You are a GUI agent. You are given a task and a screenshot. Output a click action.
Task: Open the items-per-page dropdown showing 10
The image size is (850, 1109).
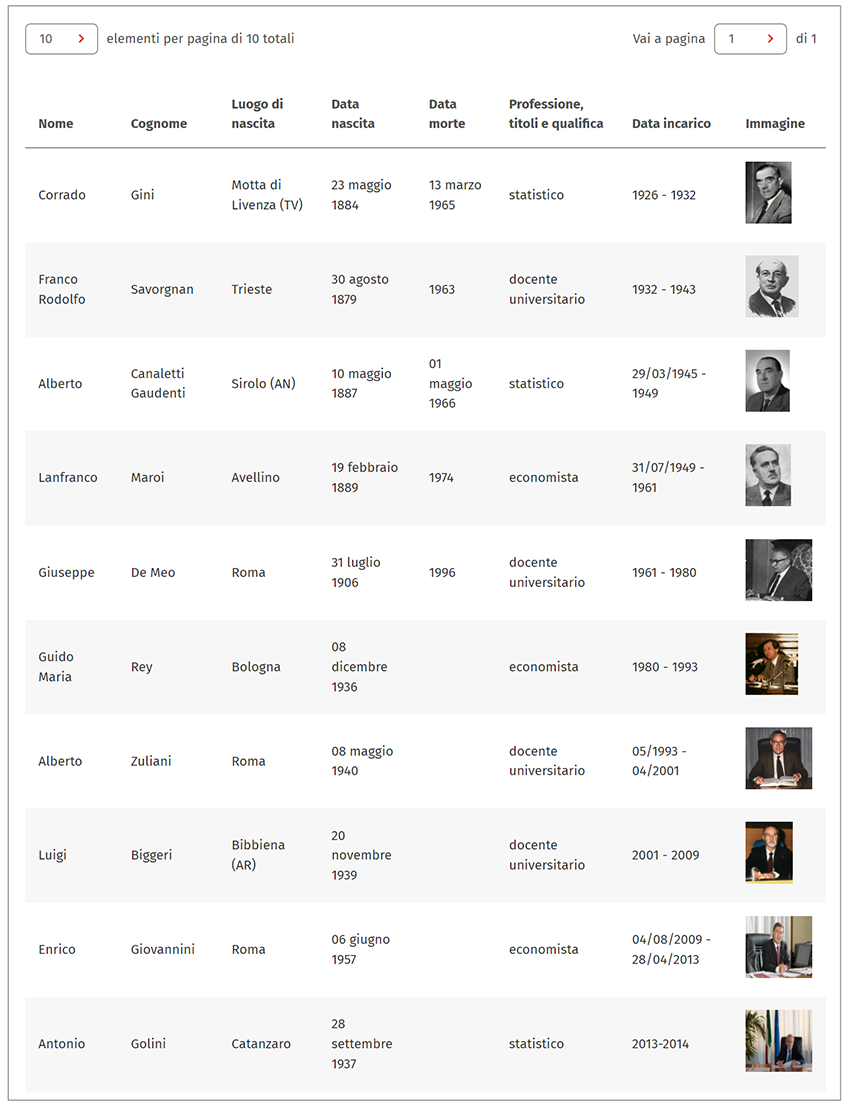pyautogui.click(x=62, y=39)
